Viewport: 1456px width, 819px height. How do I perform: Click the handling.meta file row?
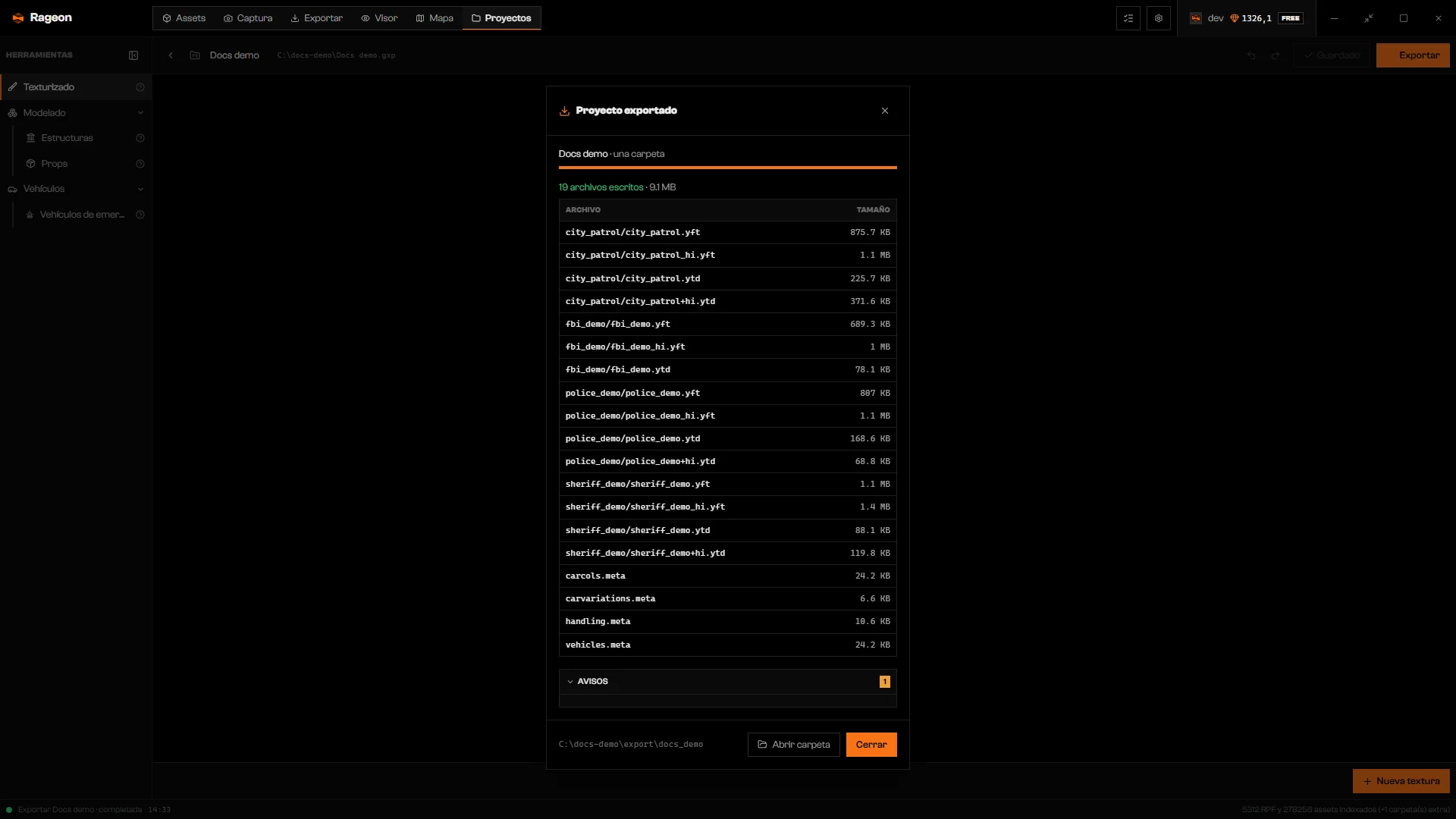tap(727, 622)
